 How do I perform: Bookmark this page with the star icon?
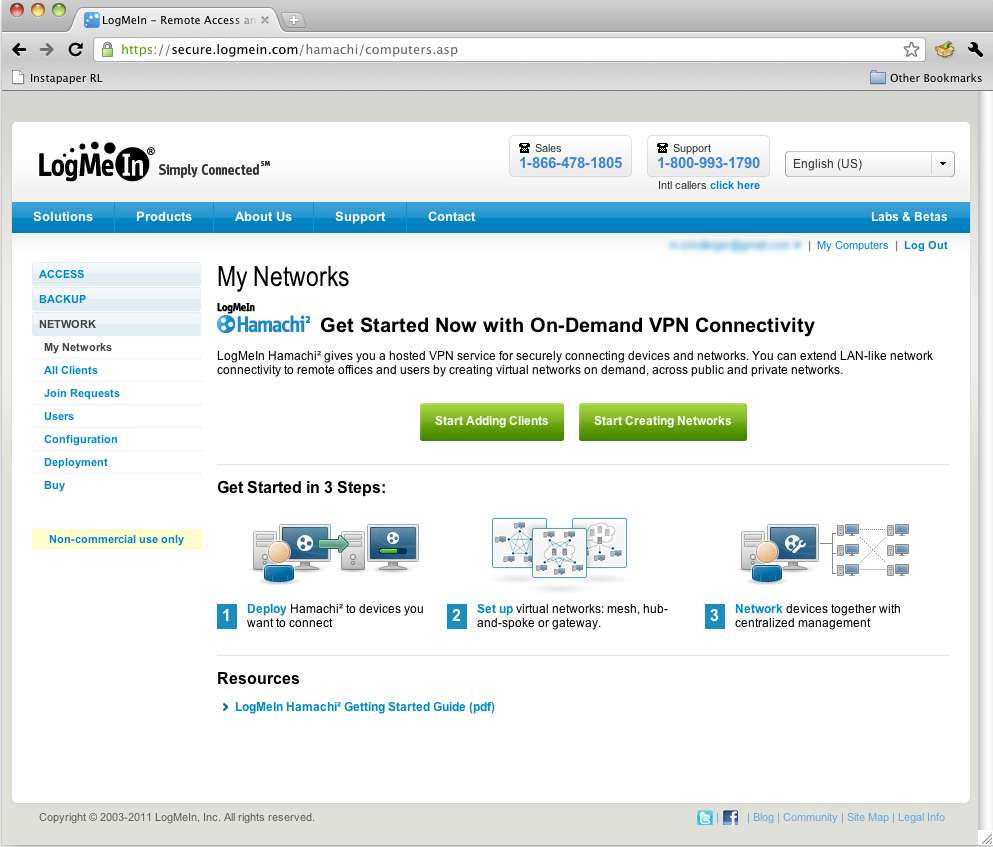(x=911, y=49)
